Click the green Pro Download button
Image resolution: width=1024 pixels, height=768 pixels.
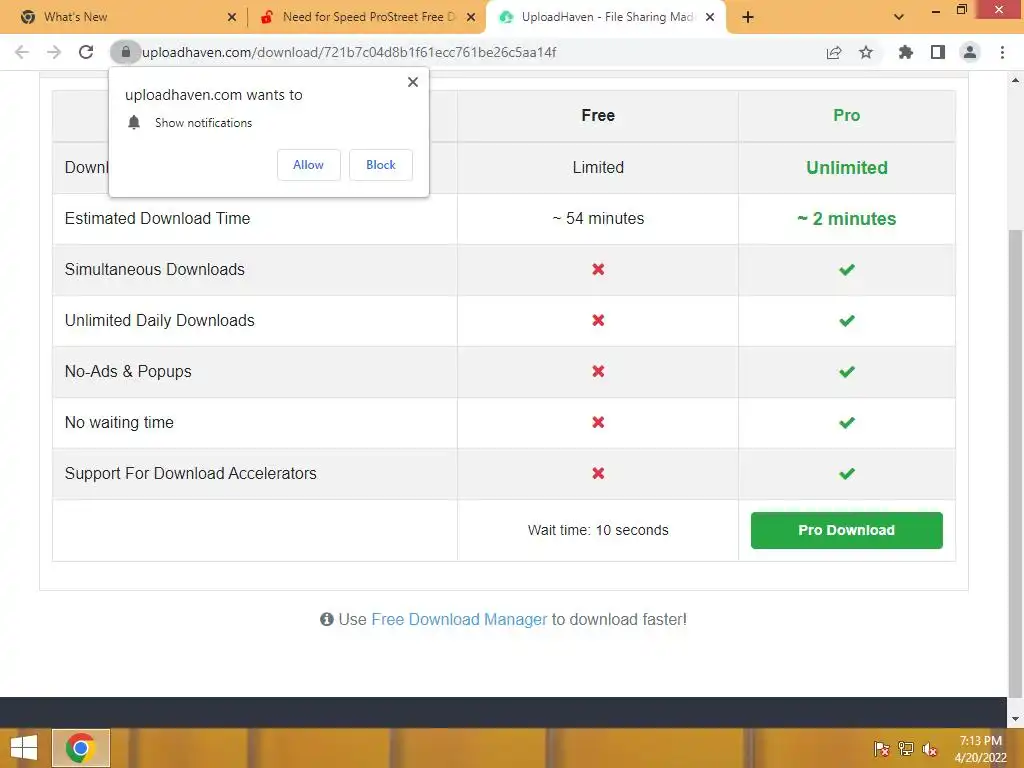pos(846,530)
